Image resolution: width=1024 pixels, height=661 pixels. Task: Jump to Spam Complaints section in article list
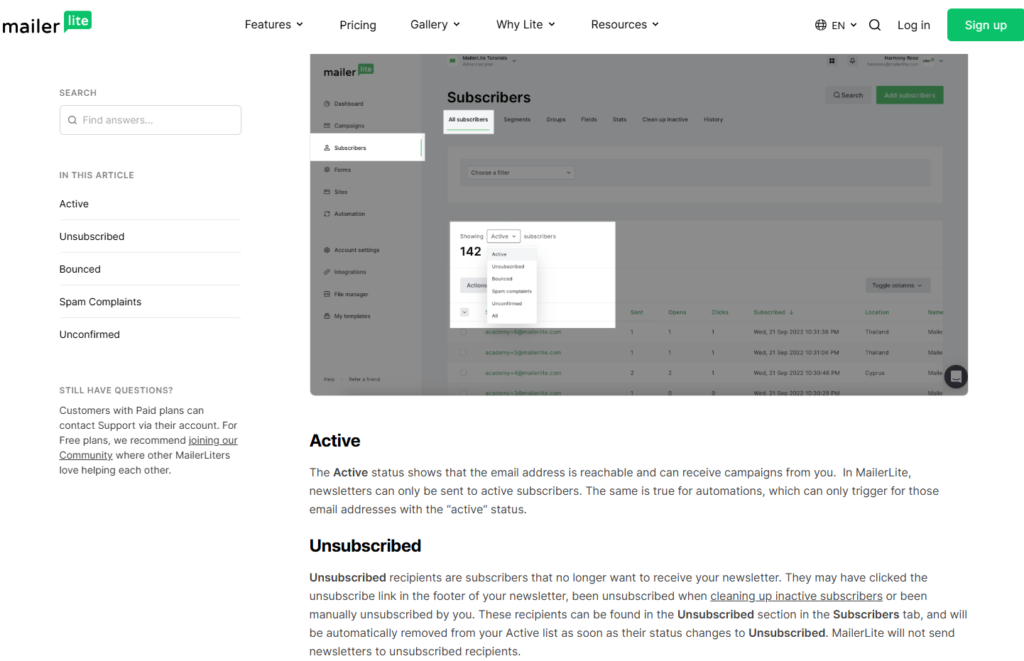pos(100,302)
